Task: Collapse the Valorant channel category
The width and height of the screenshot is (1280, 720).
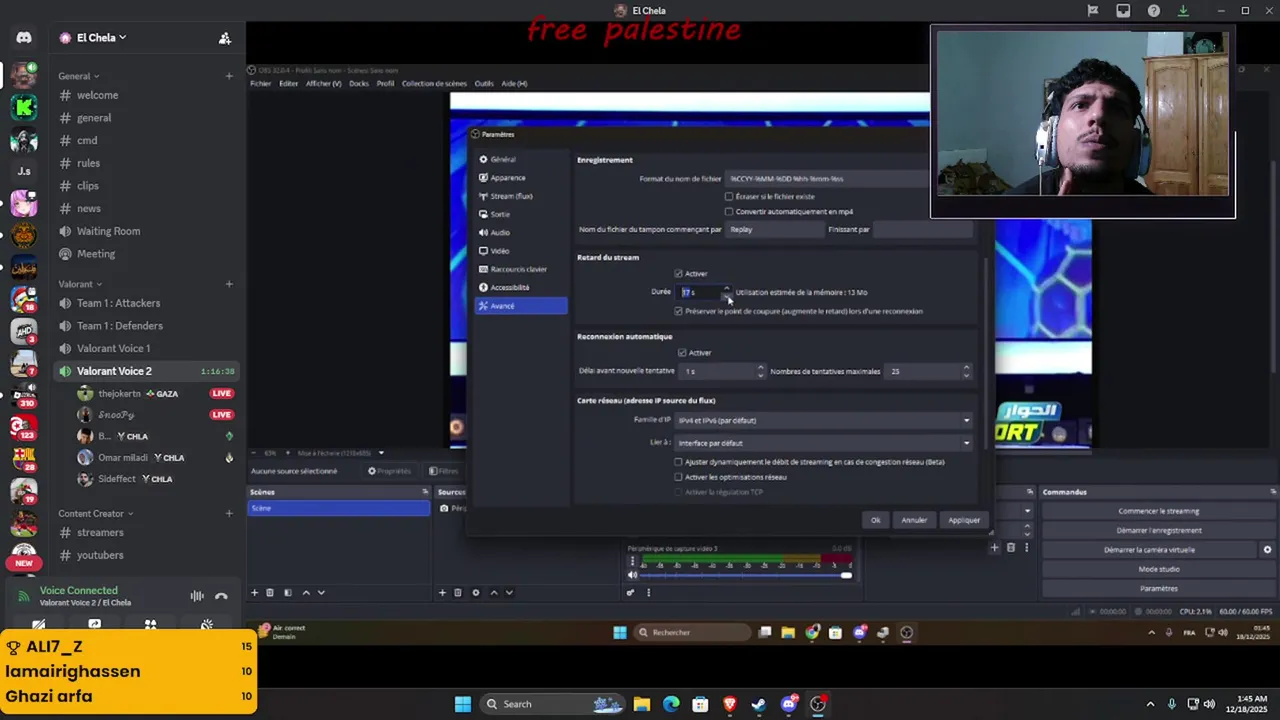Action: (80, 284)
